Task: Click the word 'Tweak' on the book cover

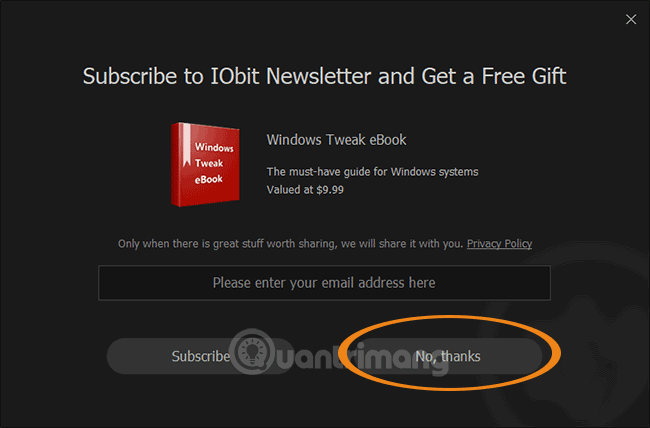Action: pos(209,163)
